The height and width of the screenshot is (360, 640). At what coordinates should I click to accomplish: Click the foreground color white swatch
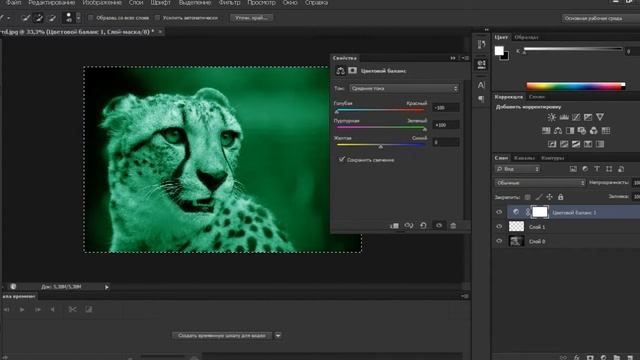pyautogui.click(x=499, y=51)
